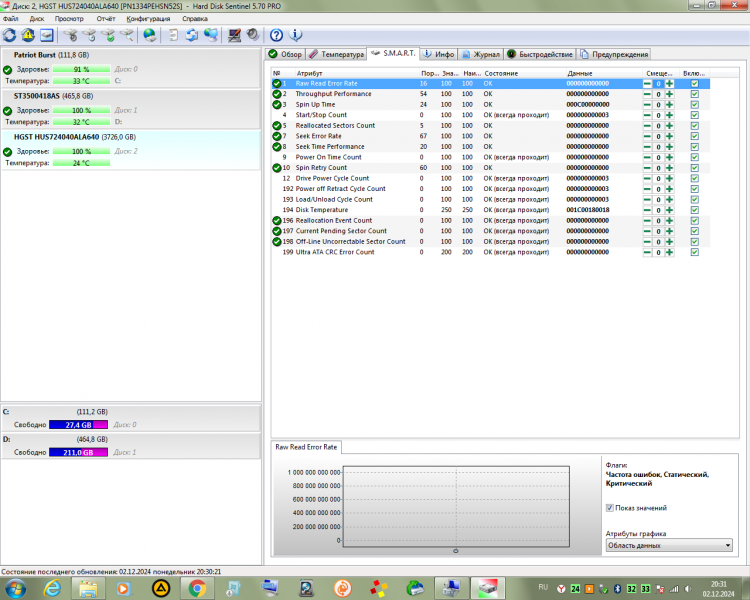This screenshot has height=600, width=750.
Task: Increase offset for Spin Retry Count
Action: pos(669,167)
